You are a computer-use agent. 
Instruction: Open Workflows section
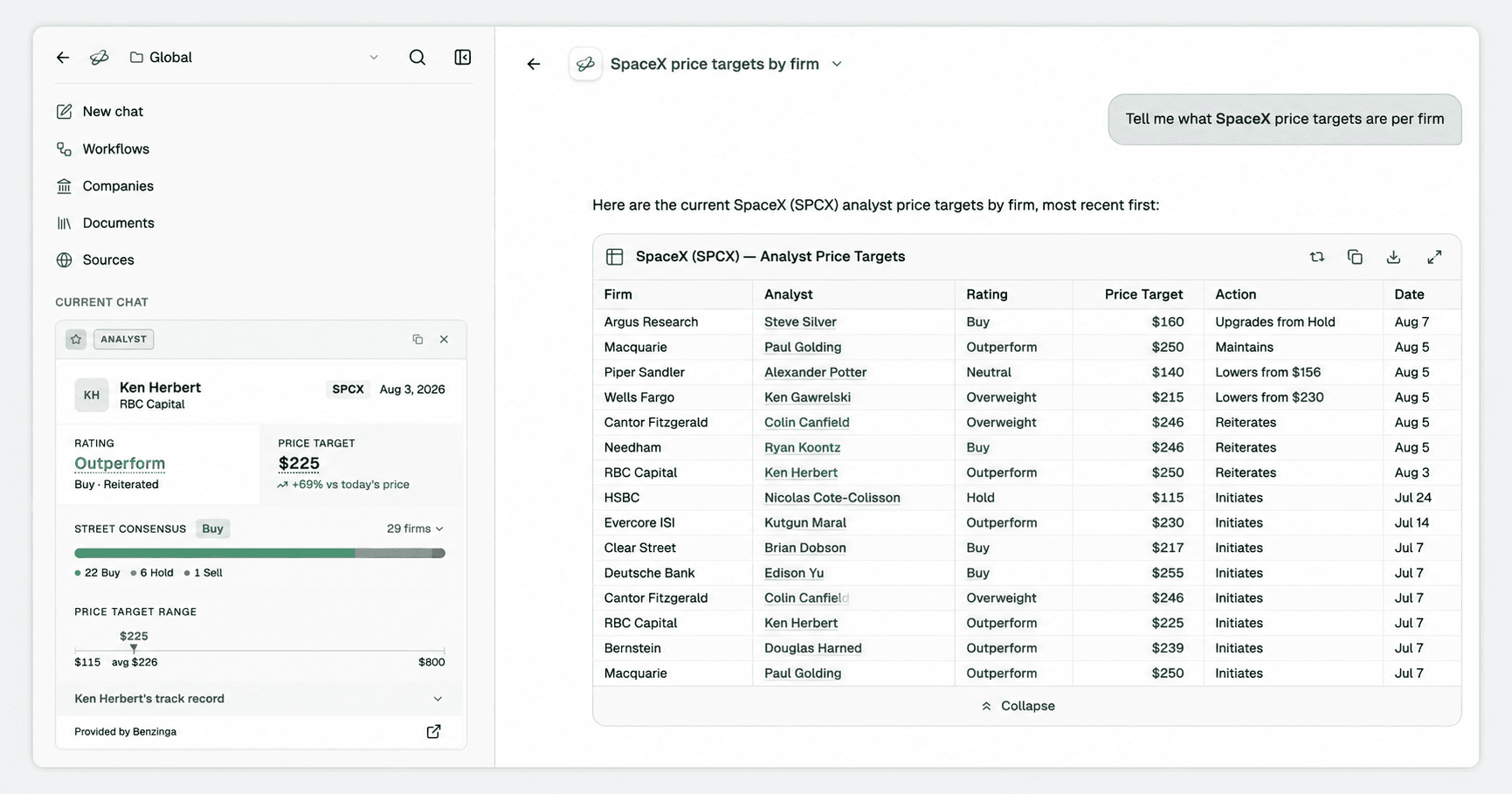(103, 149)
